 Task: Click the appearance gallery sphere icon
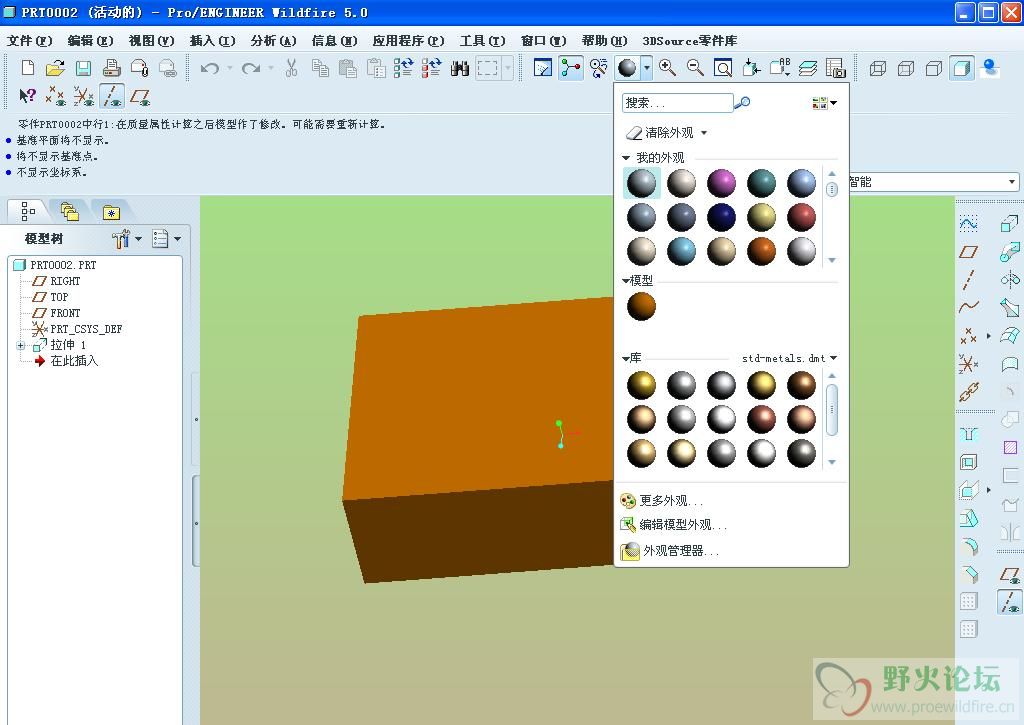[x=627, y=67]
